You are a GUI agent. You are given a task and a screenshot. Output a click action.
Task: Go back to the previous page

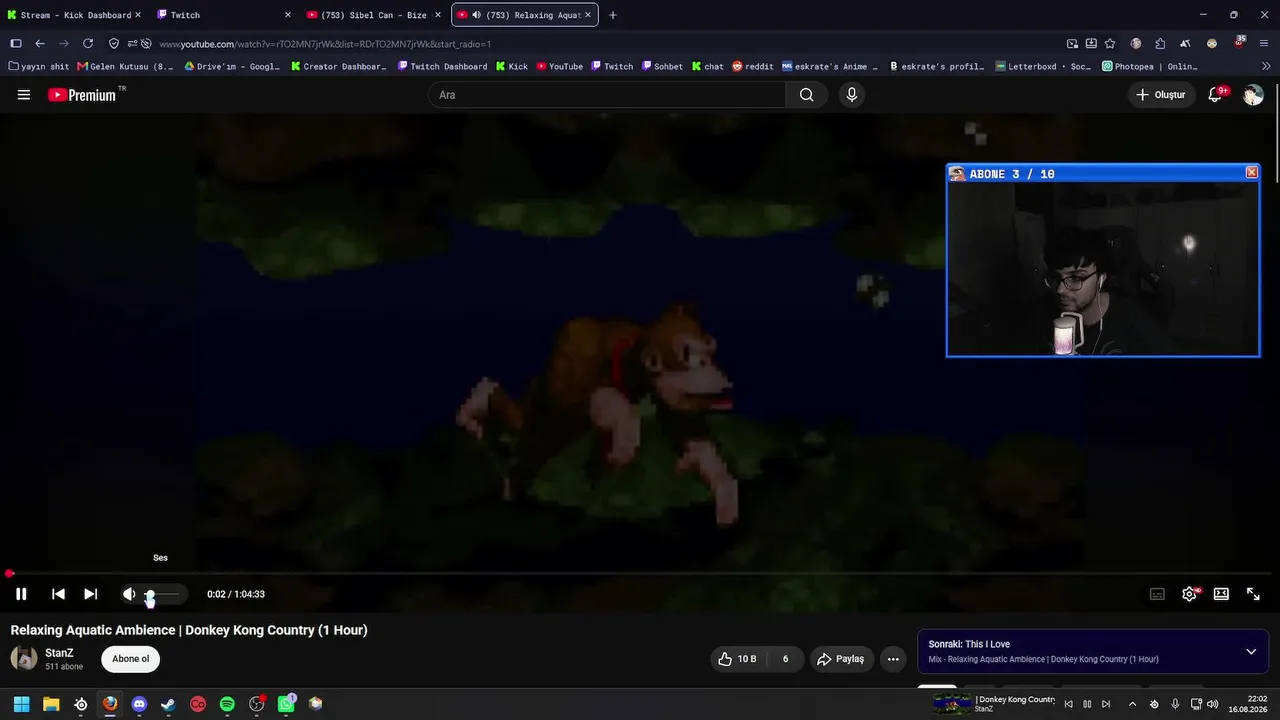click(40, 44)
